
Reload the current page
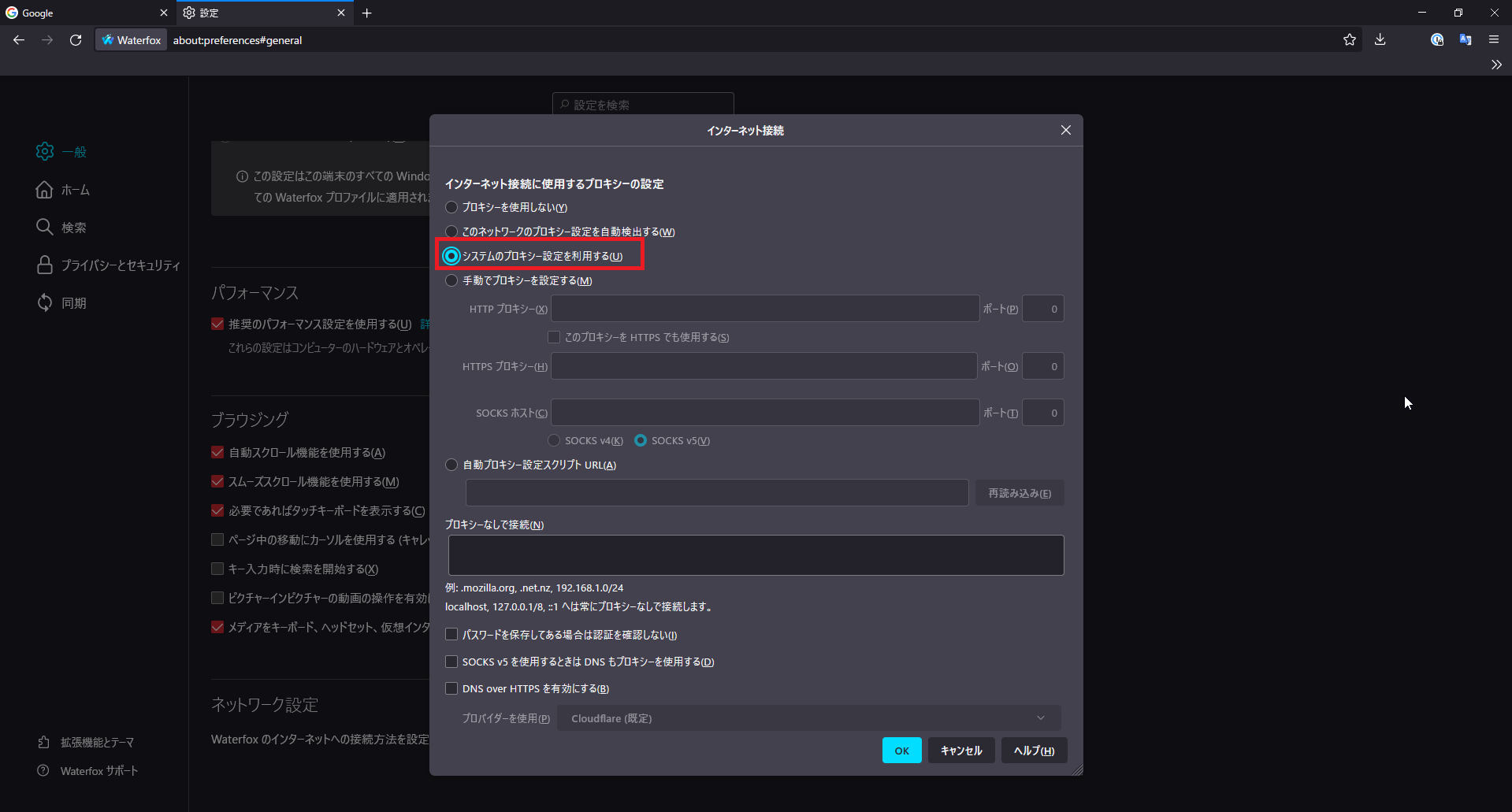76,40
